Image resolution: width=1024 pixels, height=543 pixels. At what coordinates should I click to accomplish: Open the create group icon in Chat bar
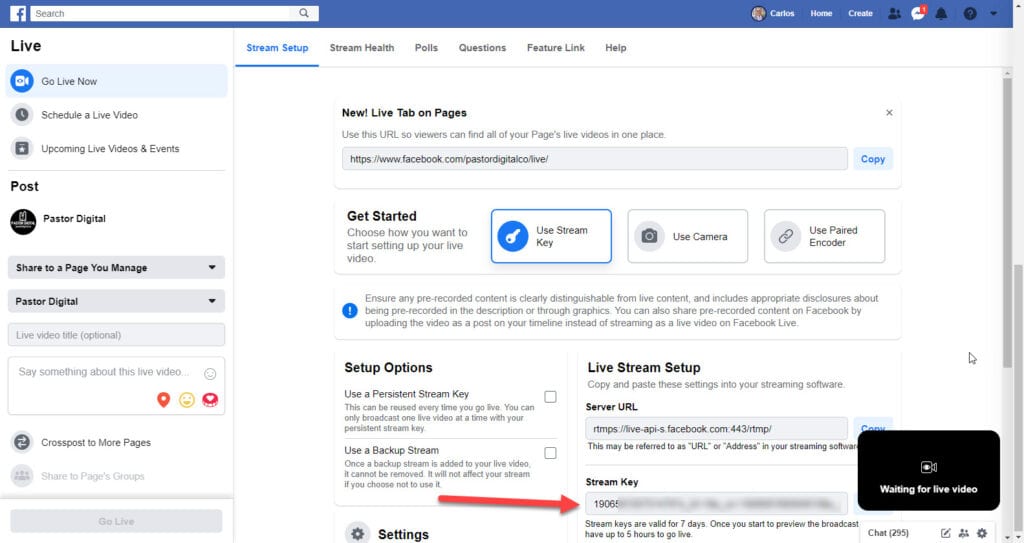point(963,533)
